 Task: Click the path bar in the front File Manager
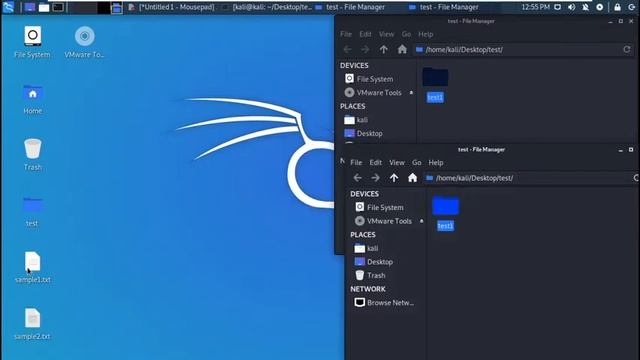531,178
